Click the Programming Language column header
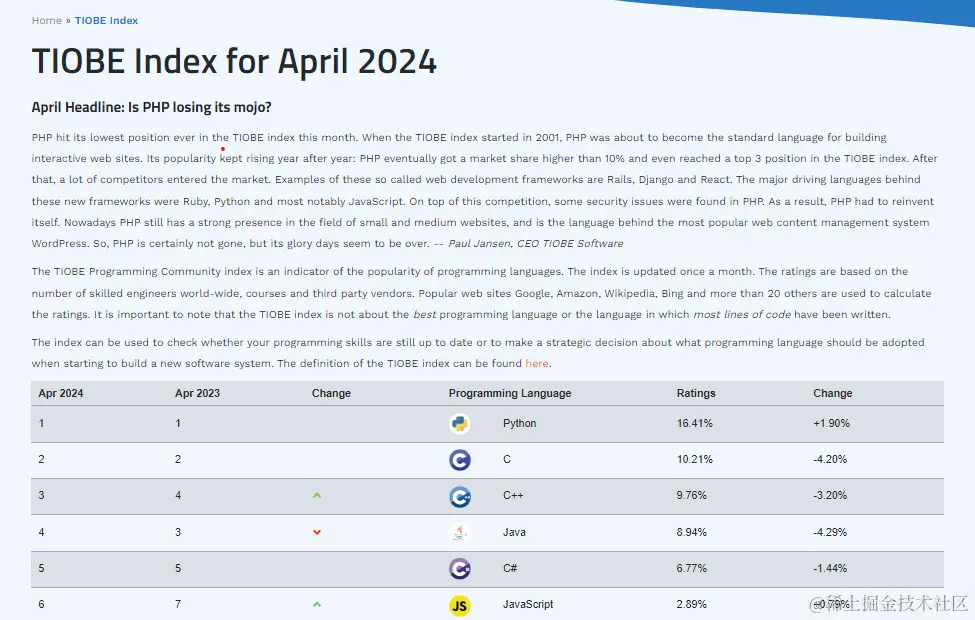Viewport: 975px width, 620px height. [x=510, y=394]
